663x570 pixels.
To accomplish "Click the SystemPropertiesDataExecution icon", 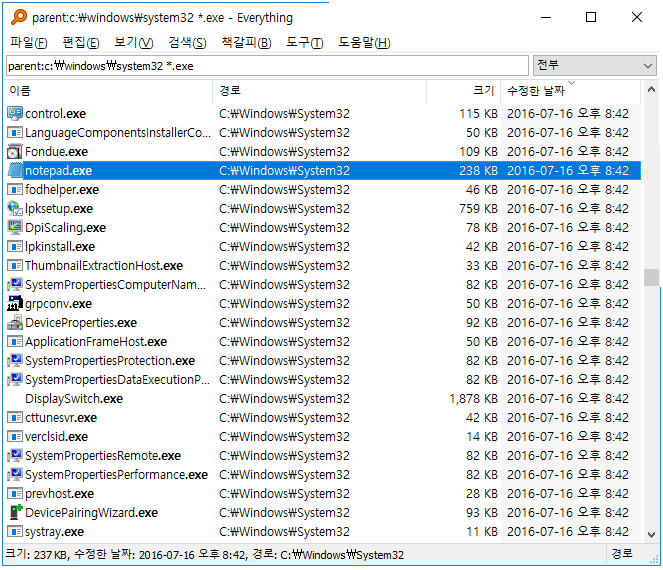I will pos(15,379).
